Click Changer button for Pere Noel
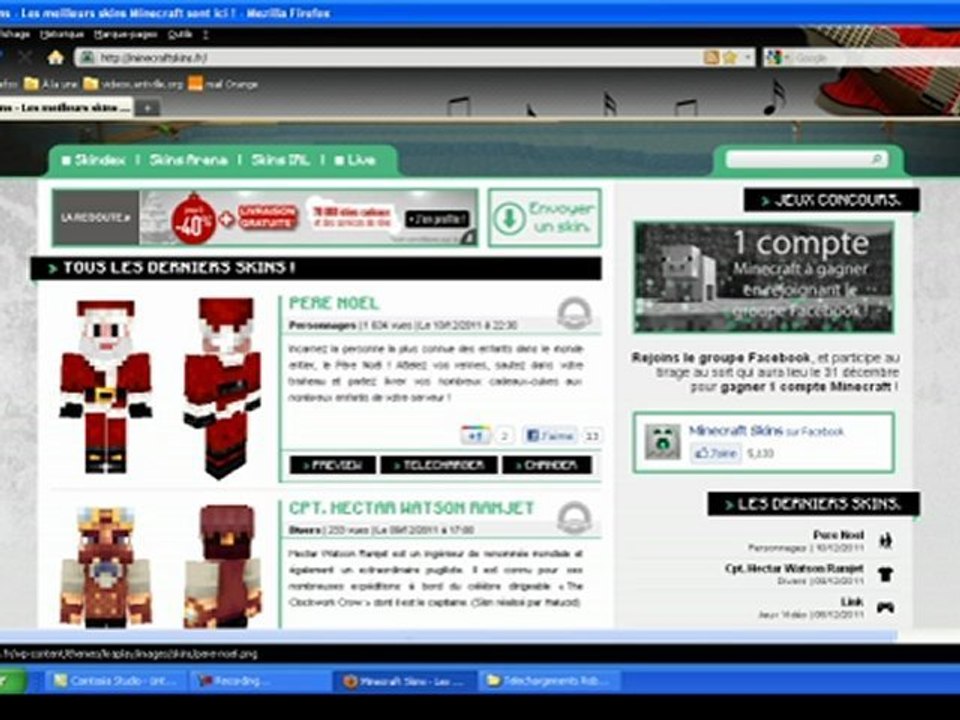This screenshot has width=960, height=720. point(547,465)
